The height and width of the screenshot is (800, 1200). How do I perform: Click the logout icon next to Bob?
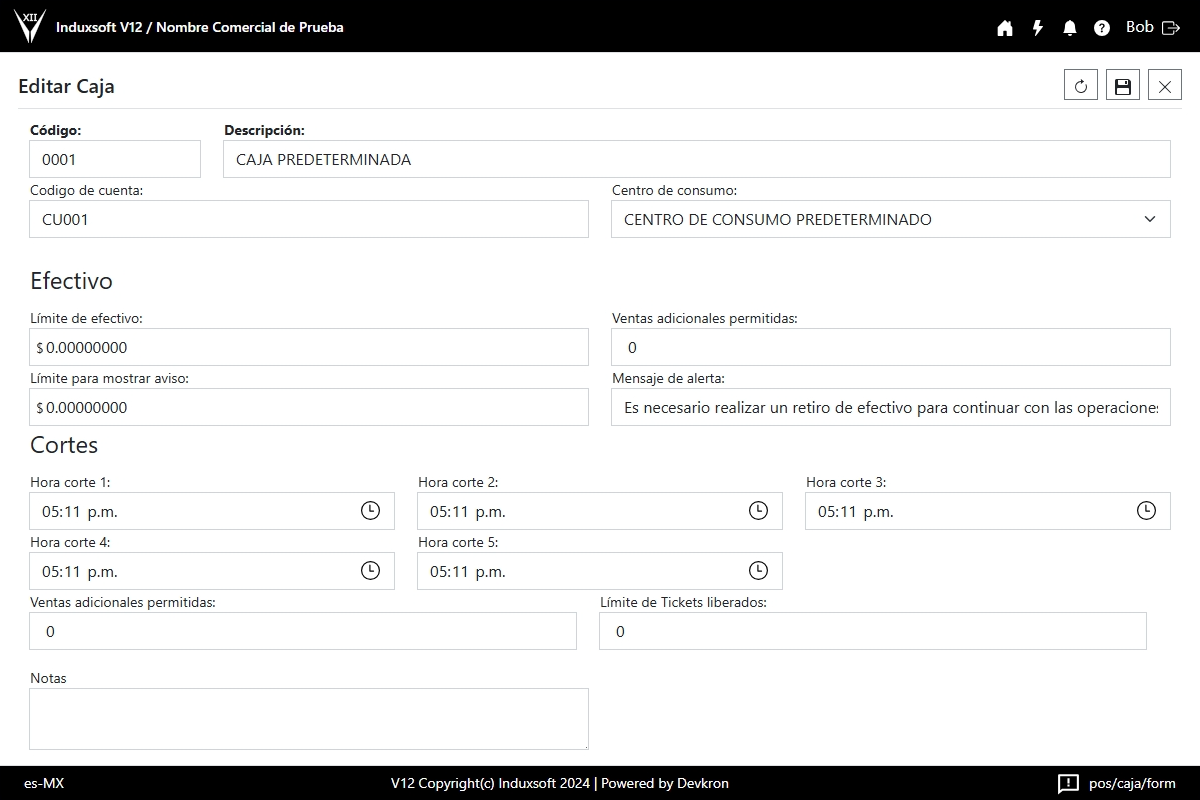(1171, 28)
